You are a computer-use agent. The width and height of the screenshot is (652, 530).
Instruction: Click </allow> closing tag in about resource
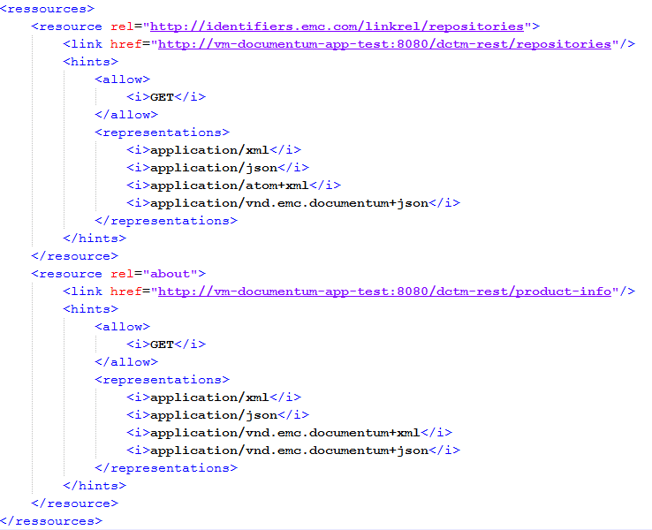(x=126, y=362)
